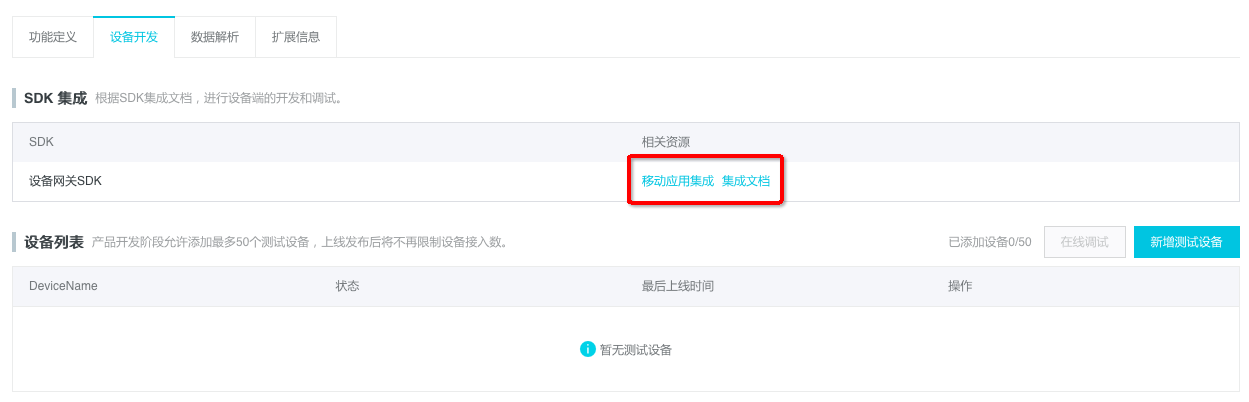Switch to the 功能定义 tab
This screenshot has height=402, width=1249.
53,37
